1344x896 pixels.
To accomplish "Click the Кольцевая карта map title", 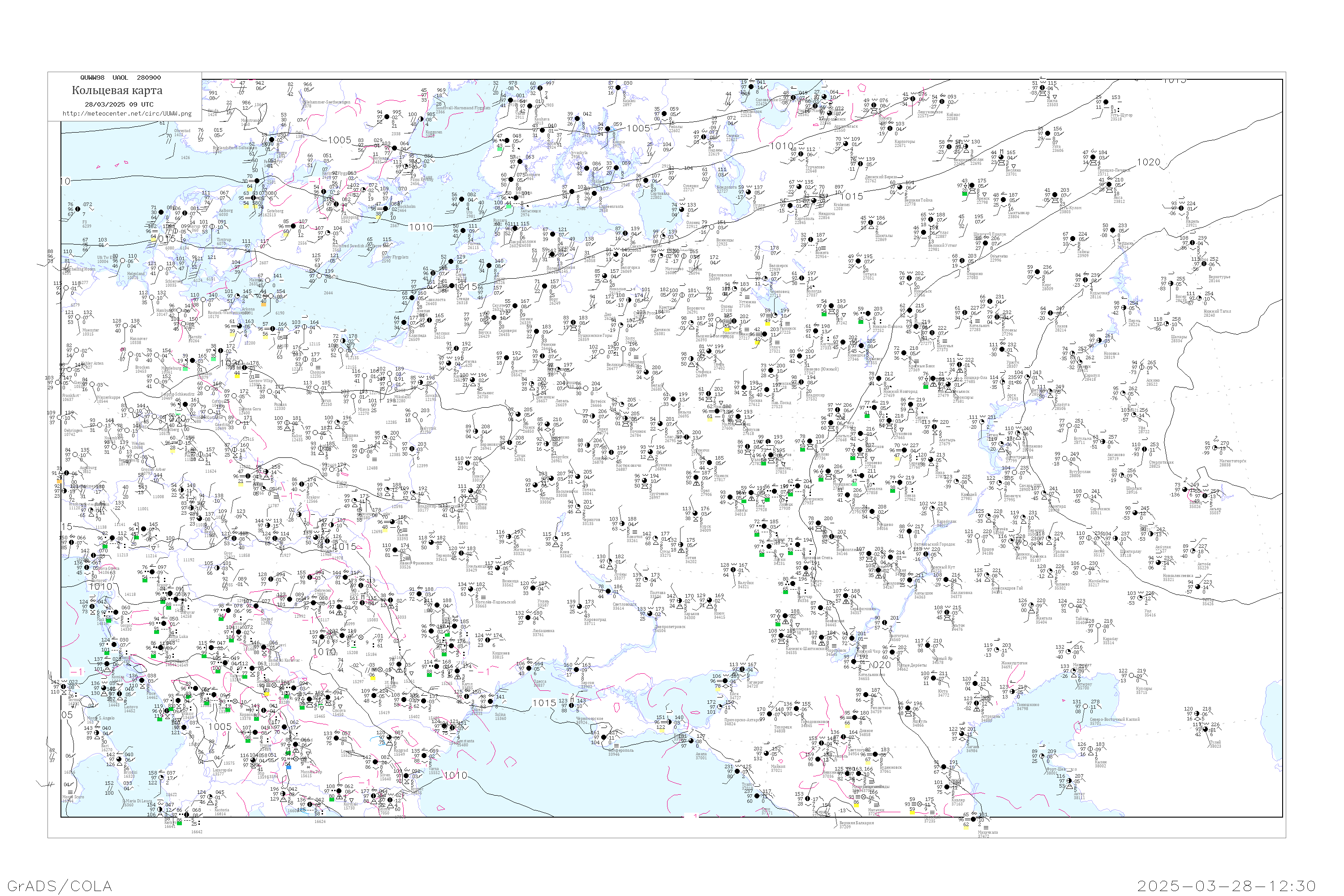I will point(117,90).
